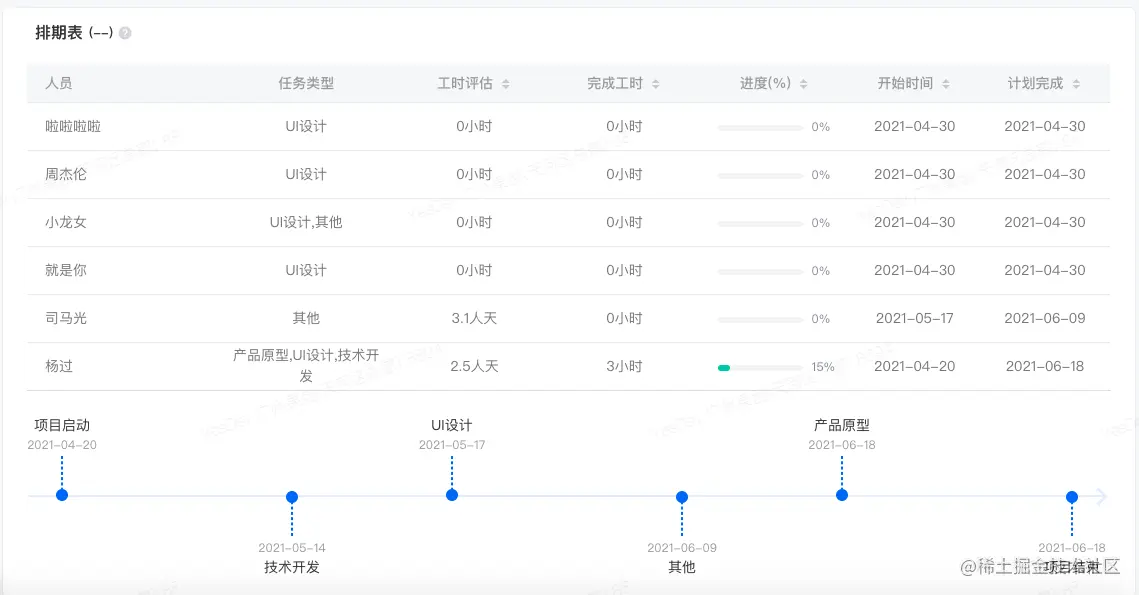Viewport: 1139px width, 595px height.
Task: Click the 3.1人天 estimate for 司马光
Action: [x=474, y=318]
